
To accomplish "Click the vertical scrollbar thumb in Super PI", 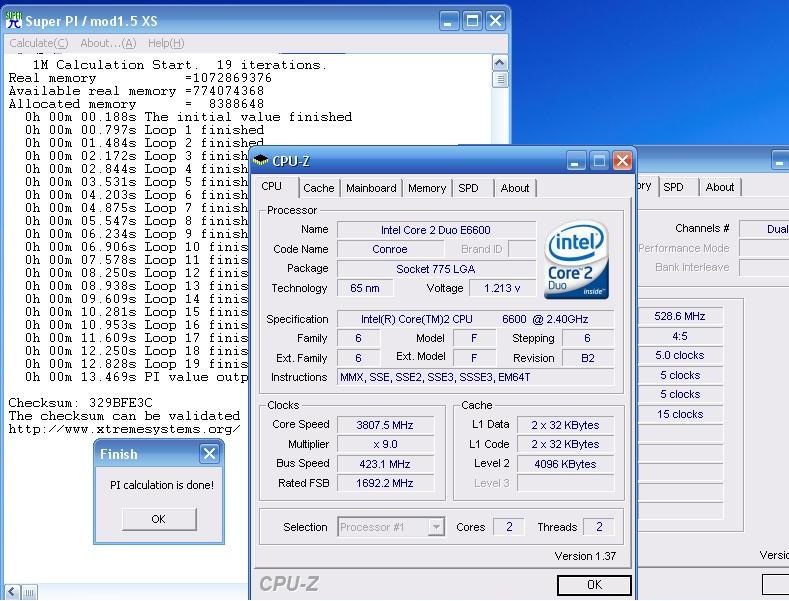I will point(500,80).
